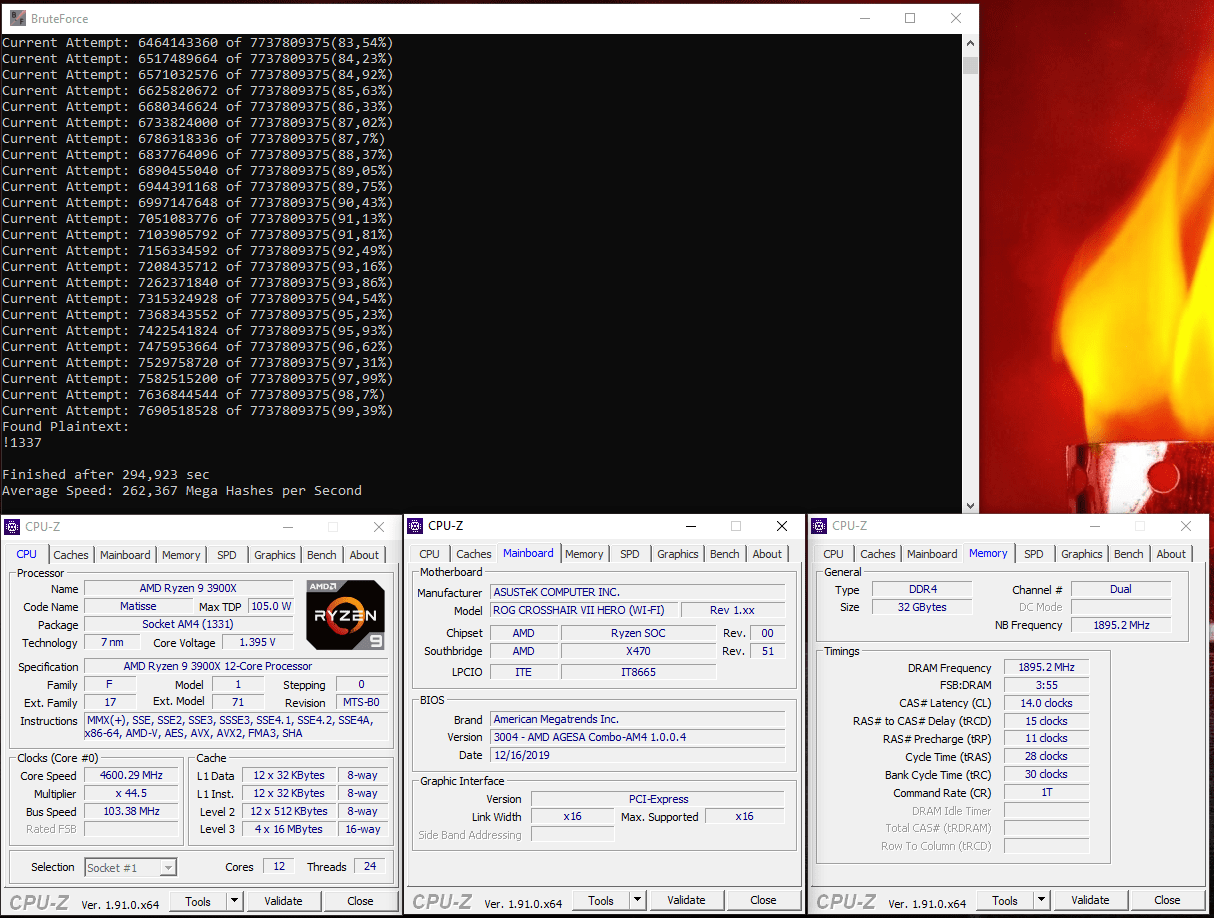Show About tab in the motherboard CPU-Z window
The image size is (1214, 918).
pyautogui.click(x=767, y=554)
